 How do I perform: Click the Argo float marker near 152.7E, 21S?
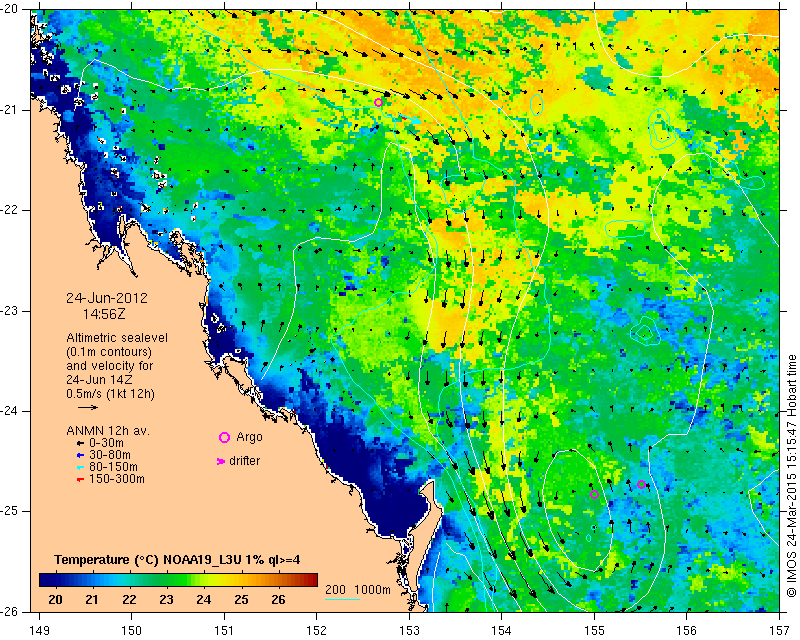coord(378,103)
